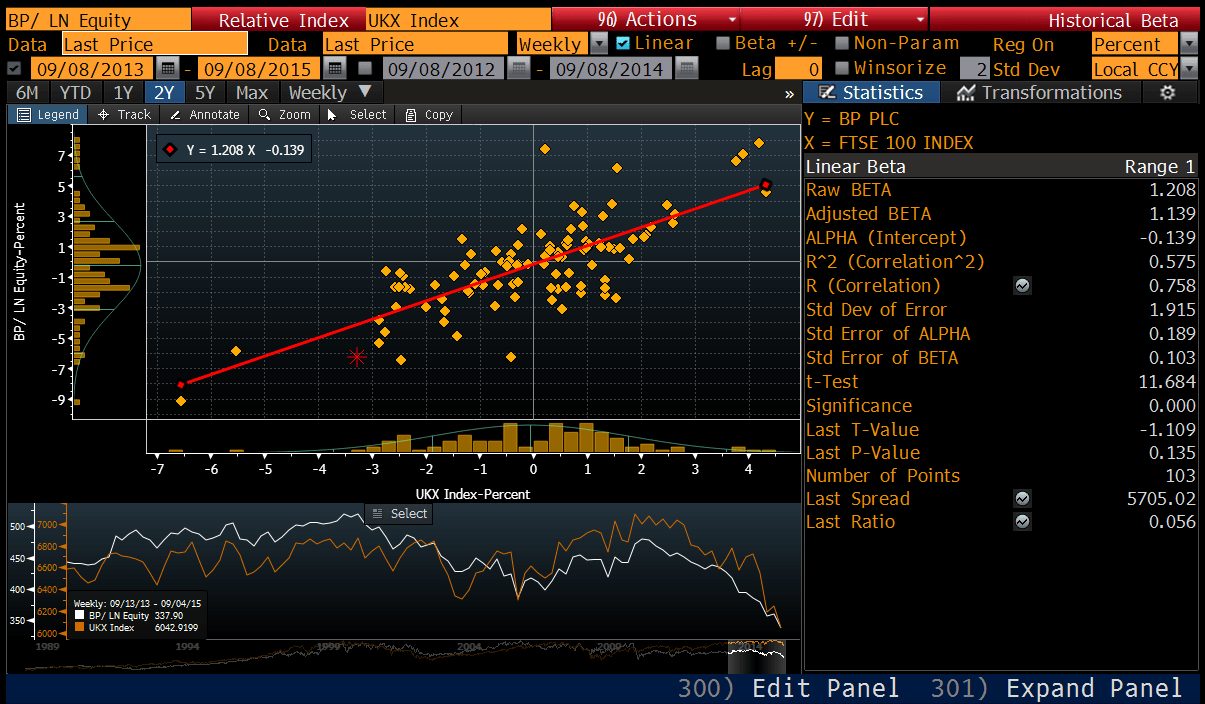Select the 1Y range tab

click(x=123, y=93)
